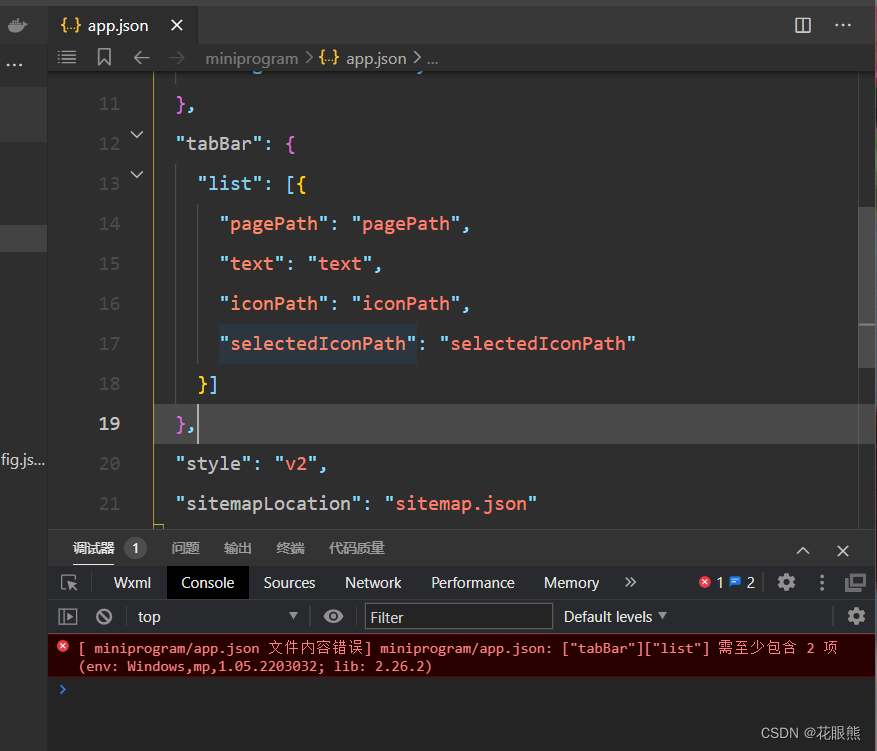This screenshot has height=751, width=877.
Task: Click the "pagePath" key on line 14
Action: 274,224
